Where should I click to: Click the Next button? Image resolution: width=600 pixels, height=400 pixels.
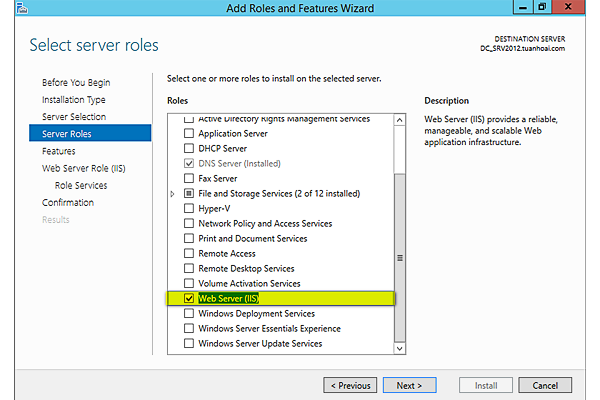coord(409,385)
